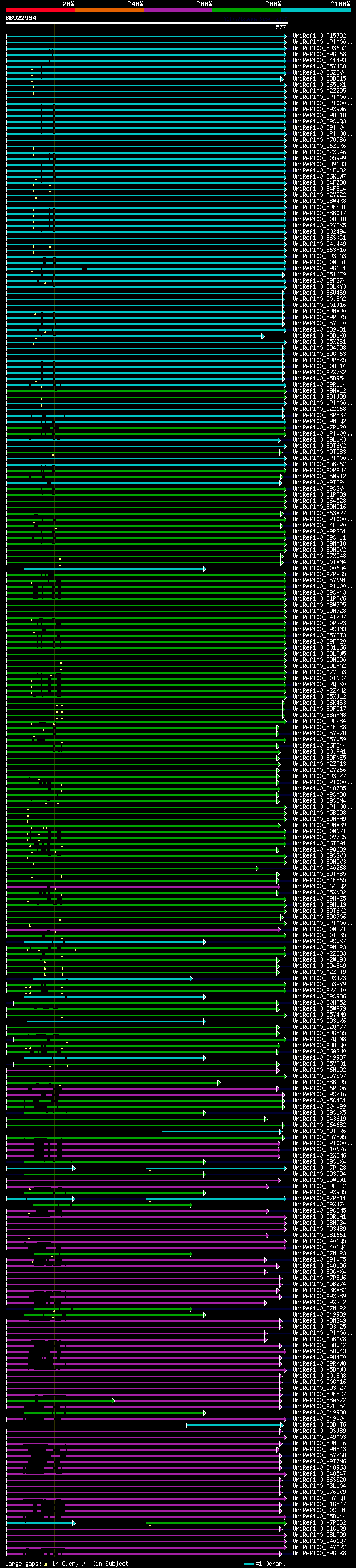Open the last hit UniRef100_B9GIK8
The image size is (356, 1568).
(319, 1553)
